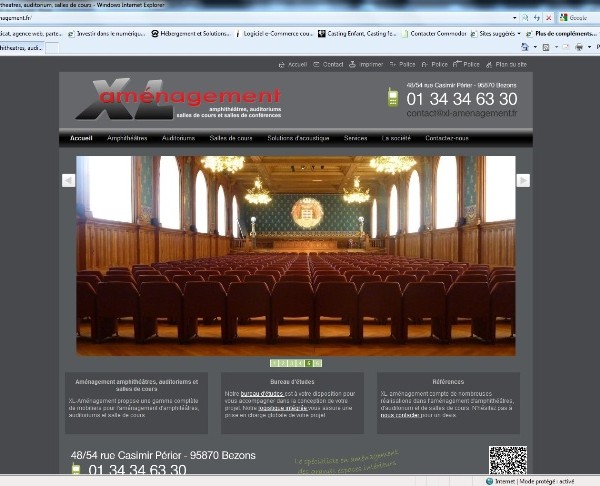Click the A+ Police increase font link
The width and height of the screenshot is (600, 486).
(x=402, y=64)
